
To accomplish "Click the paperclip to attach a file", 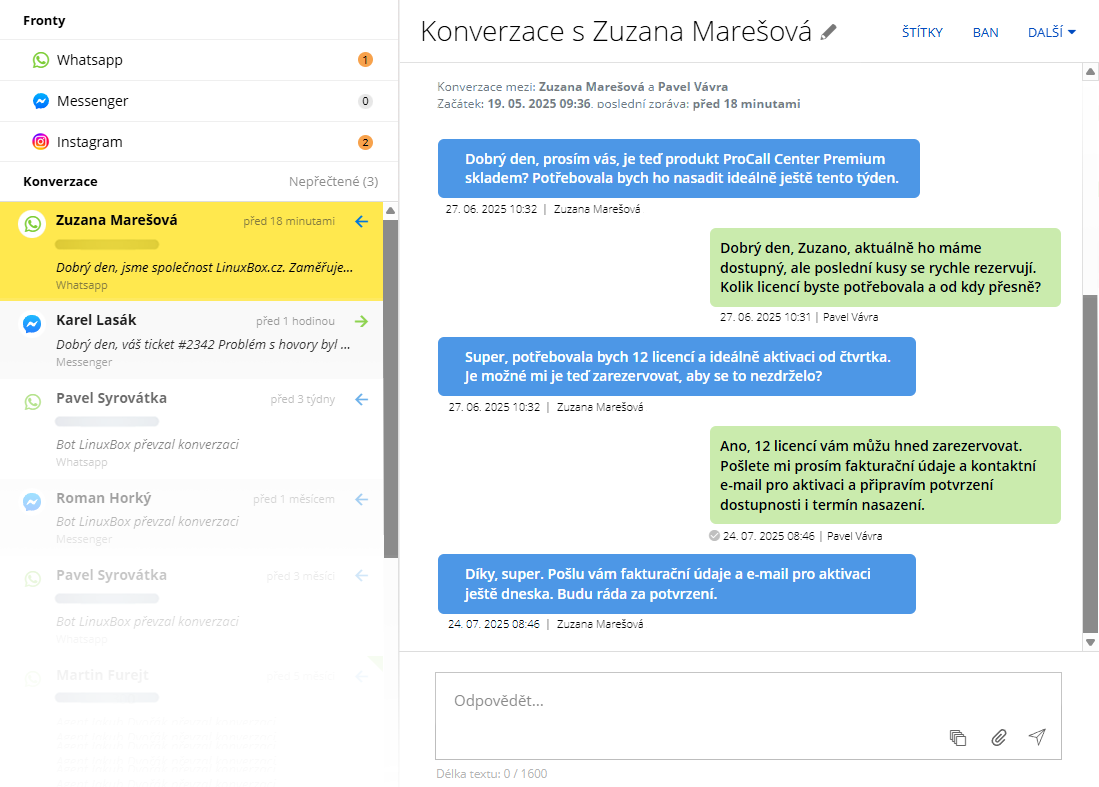I will click(998, 737).
